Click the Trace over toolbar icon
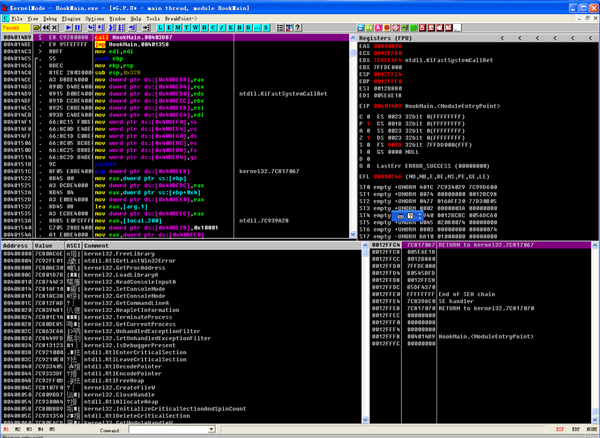The image size is (600, 438). click(x=121, y=28)
